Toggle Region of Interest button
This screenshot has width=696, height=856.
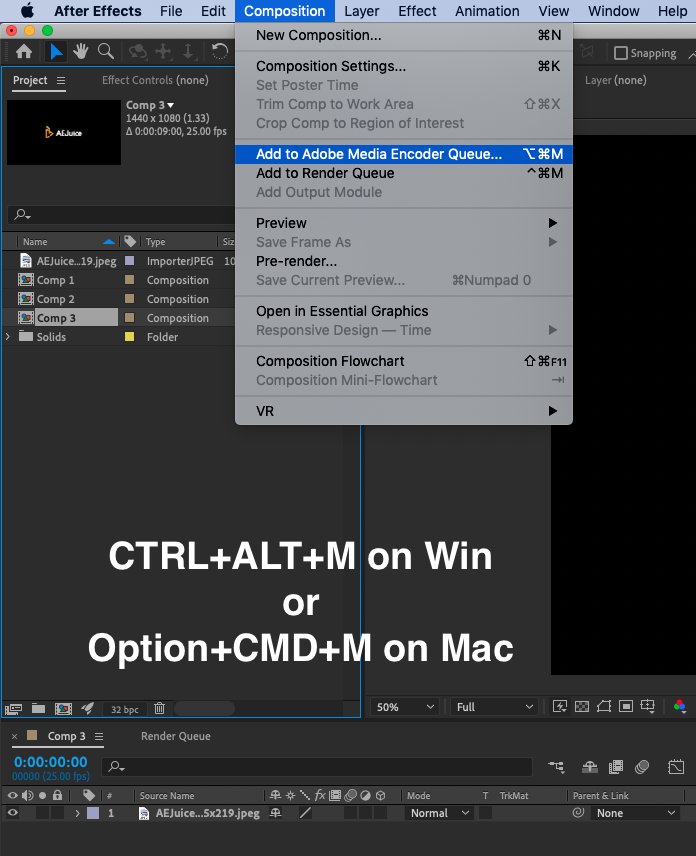coord(626,706)
